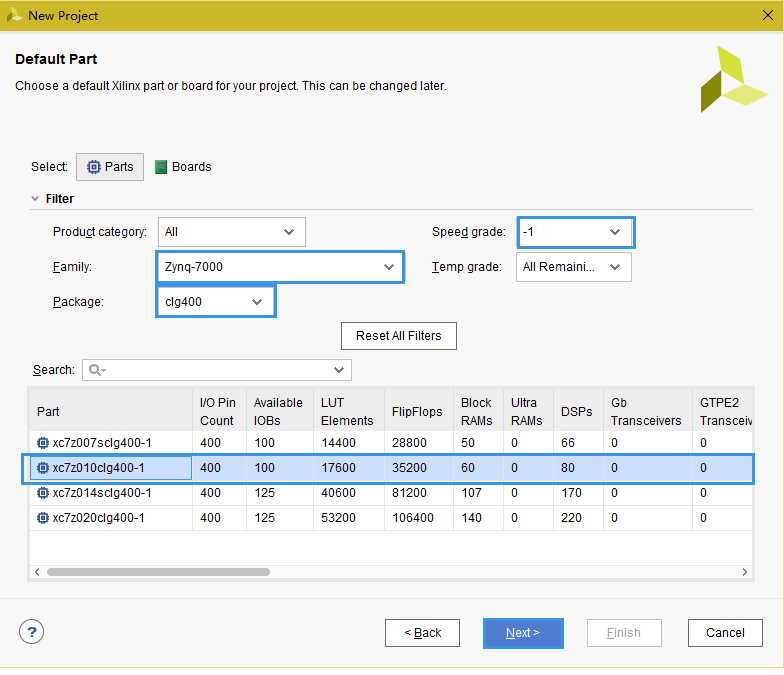Click Block RAMs value 140
Viewport: 784px width, 675px height.
(472, 518)
